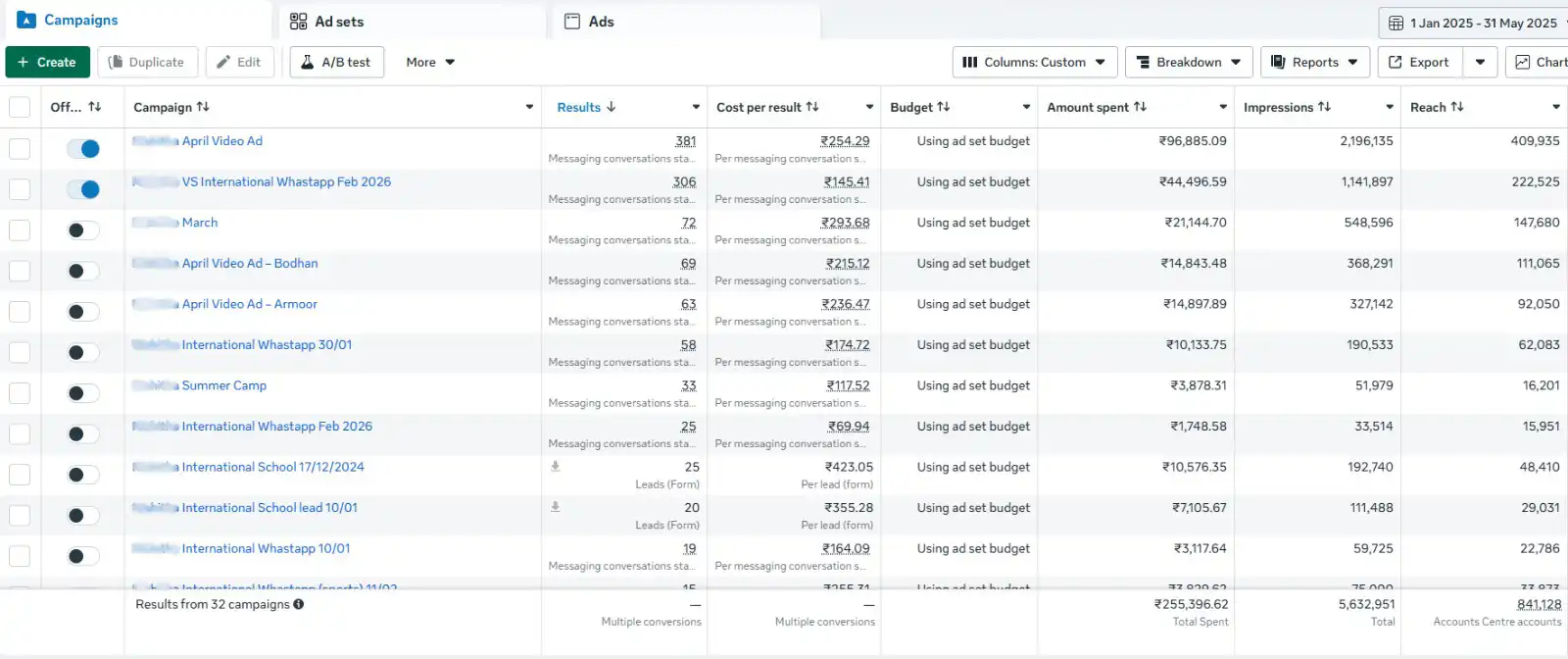
Task: Open the Columns: Custom dropdown
Action: pyautogui.click(x=1034, y=62)
